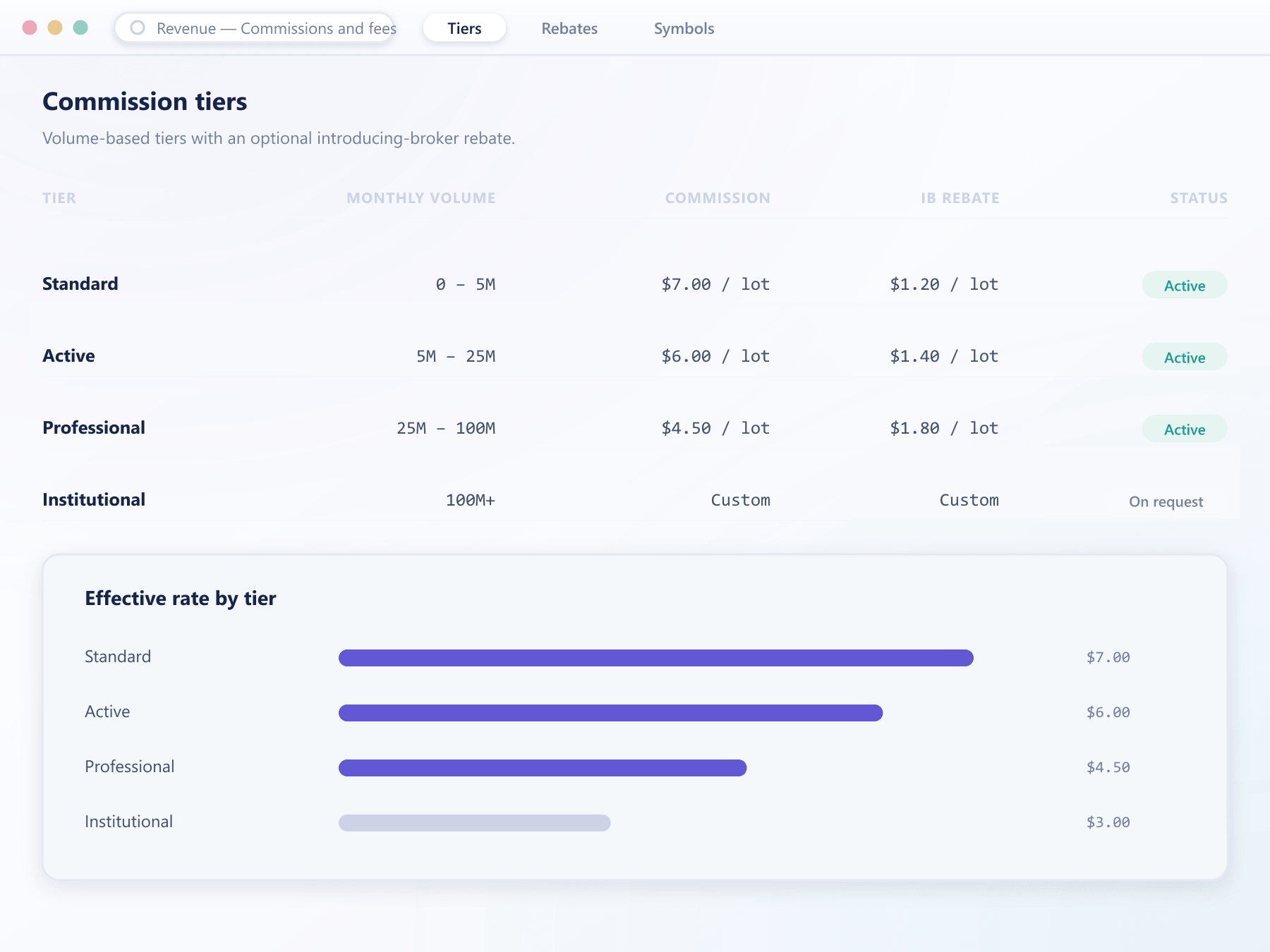This screenshot has height=952, width=1270.
Task: Click the IB REBATE column header
Action: [x=960, y=198]
